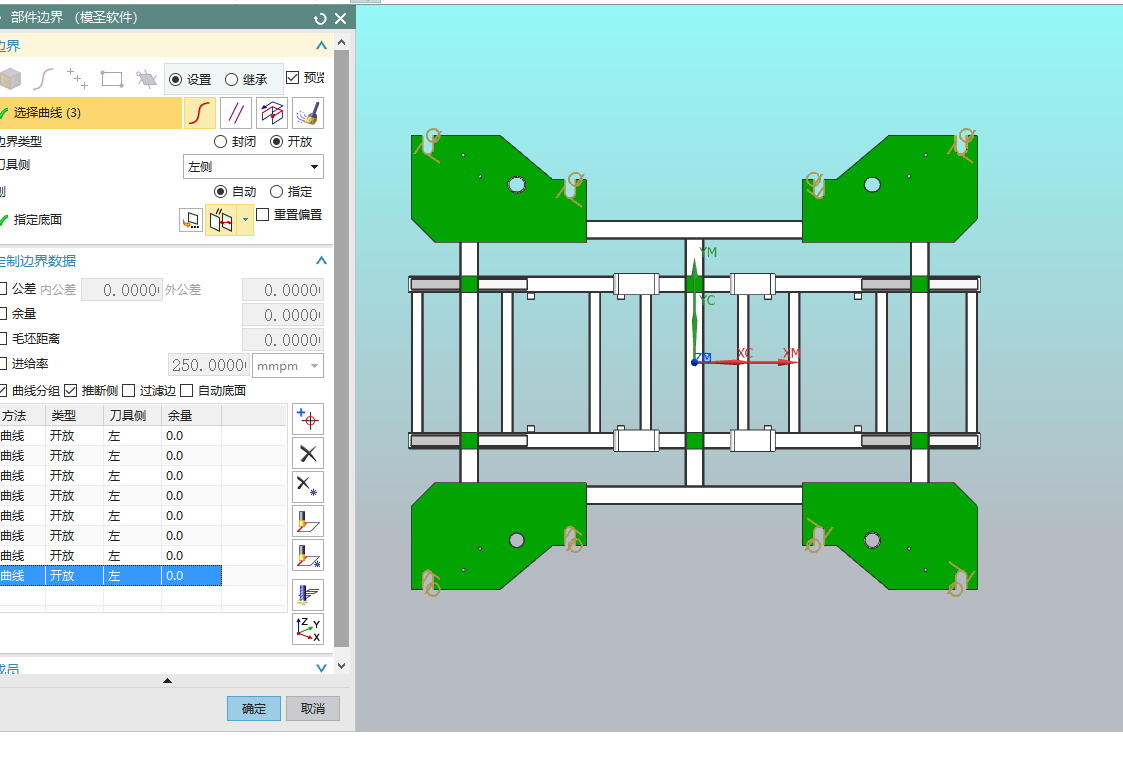The height and width of the screenshot is (760, 1123).
Task: Click the 取消 button
Action: click(313, 708)
